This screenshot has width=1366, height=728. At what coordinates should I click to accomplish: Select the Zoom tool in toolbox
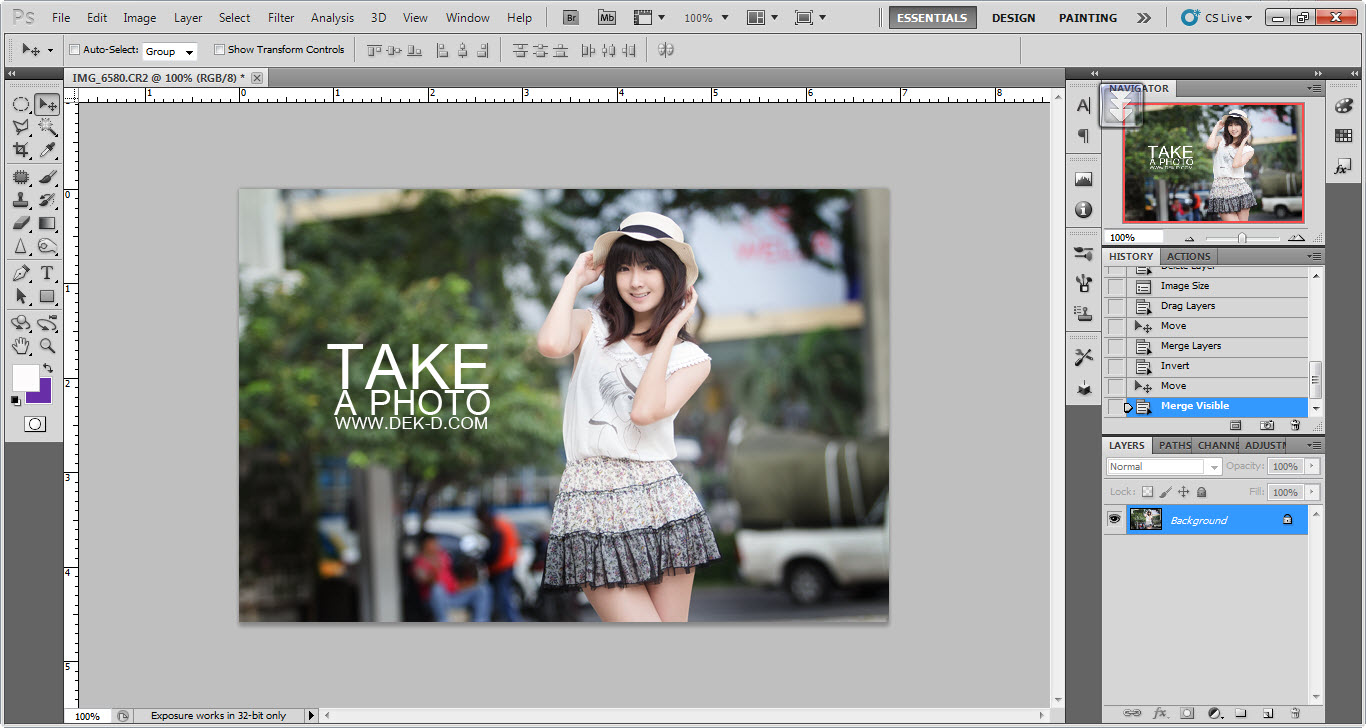pos(47,346)
